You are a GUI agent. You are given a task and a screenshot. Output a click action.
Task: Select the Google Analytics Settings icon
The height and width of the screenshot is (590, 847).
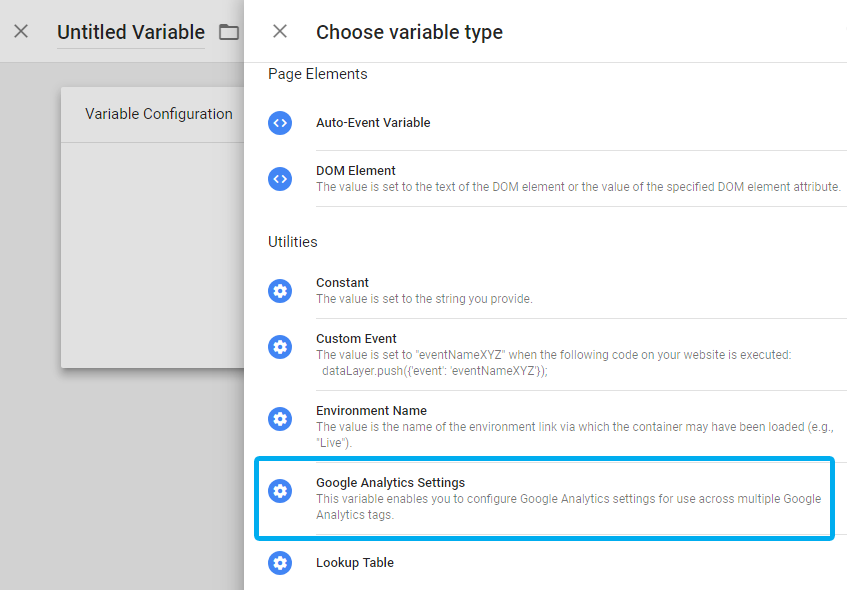coord(280,491)
